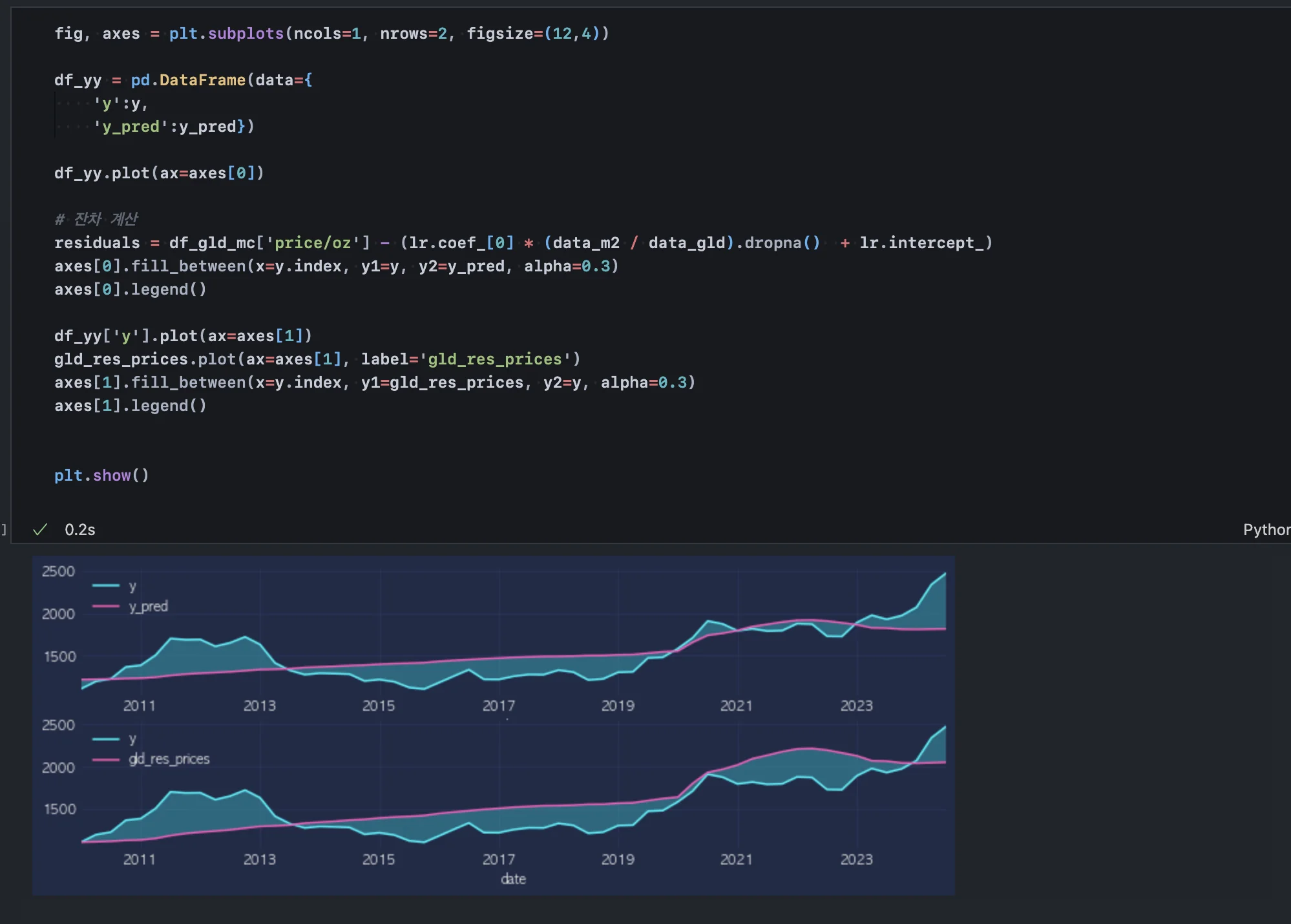Click lr.intercept_ at end of residuals line
Viewport: 1291px width, 924px height.
pyautogui.click(x=921, y=243)
